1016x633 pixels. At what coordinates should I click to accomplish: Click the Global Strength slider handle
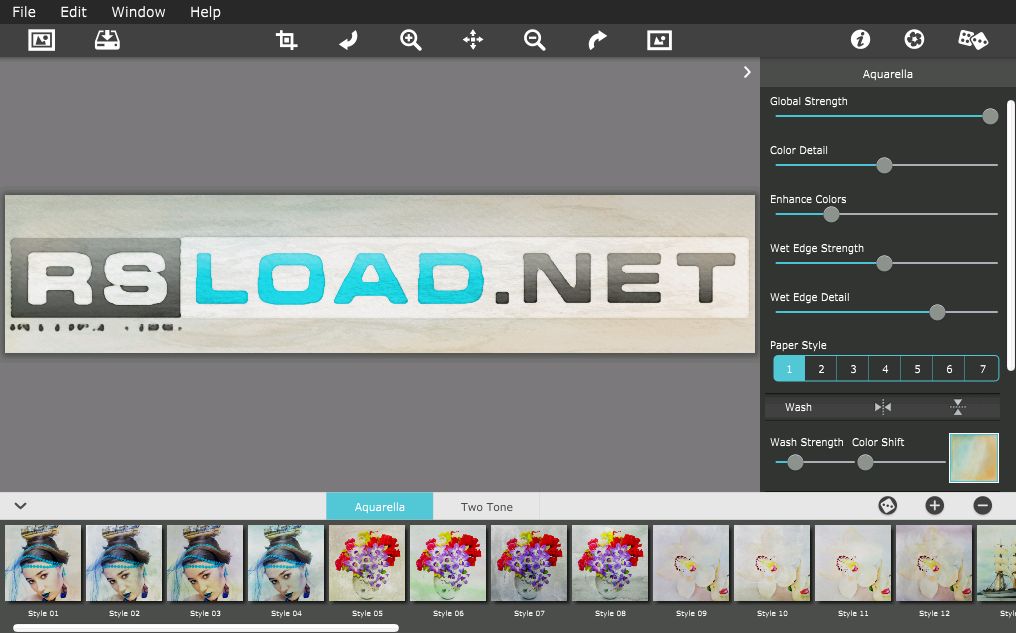(989, 116)
